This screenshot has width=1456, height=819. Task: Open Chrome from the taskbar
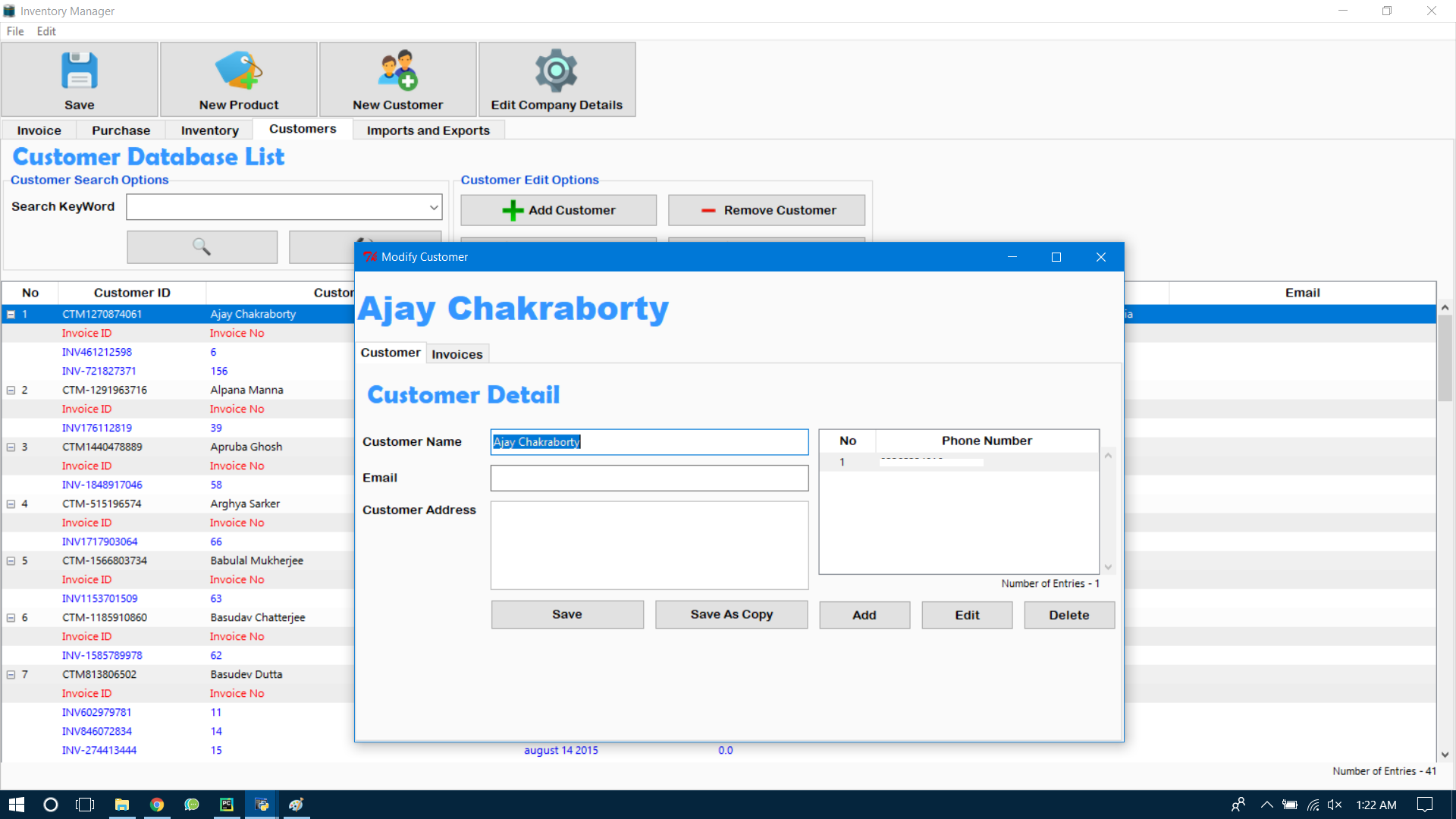(157, 805)
